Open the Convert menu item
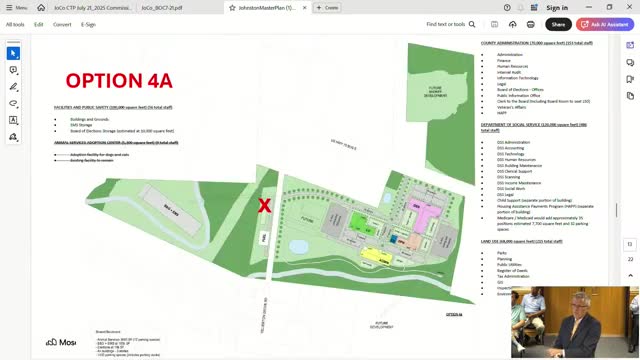 pyautogui.click(x=62, y=24)
